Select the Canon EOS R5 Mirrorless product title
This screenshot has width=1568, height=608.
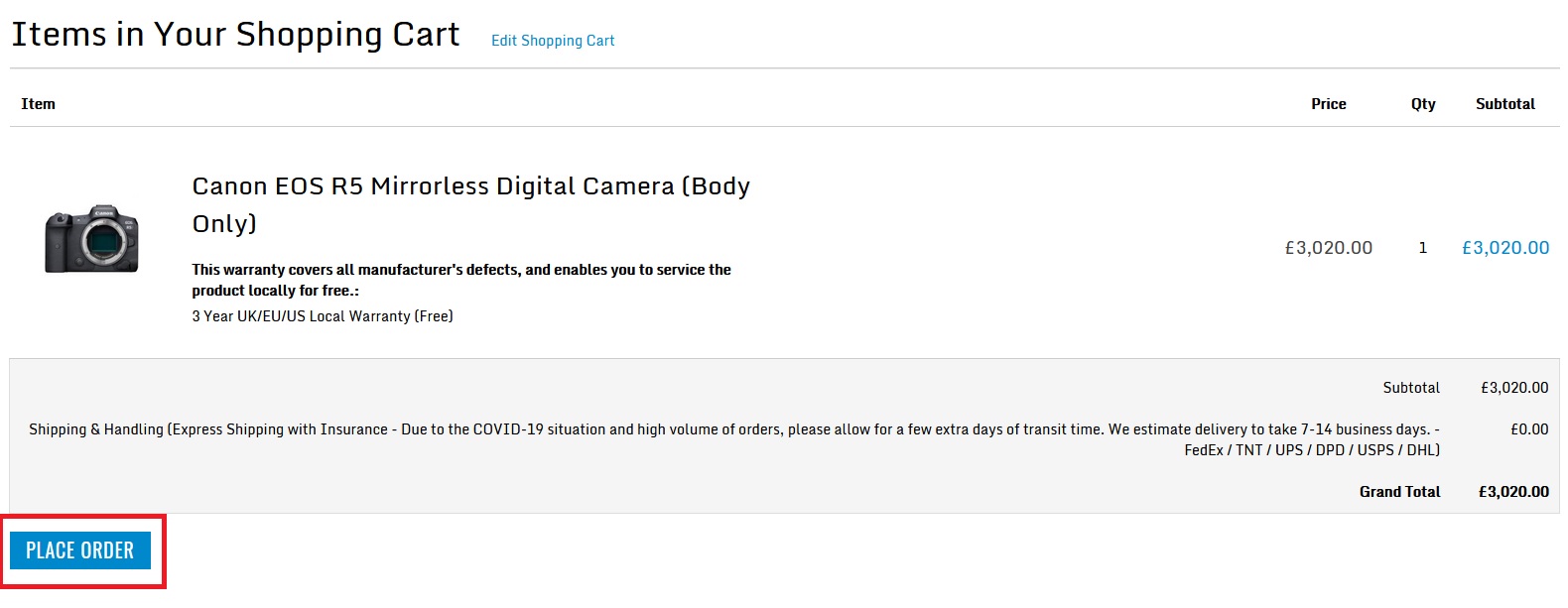(x=471, y=204)
